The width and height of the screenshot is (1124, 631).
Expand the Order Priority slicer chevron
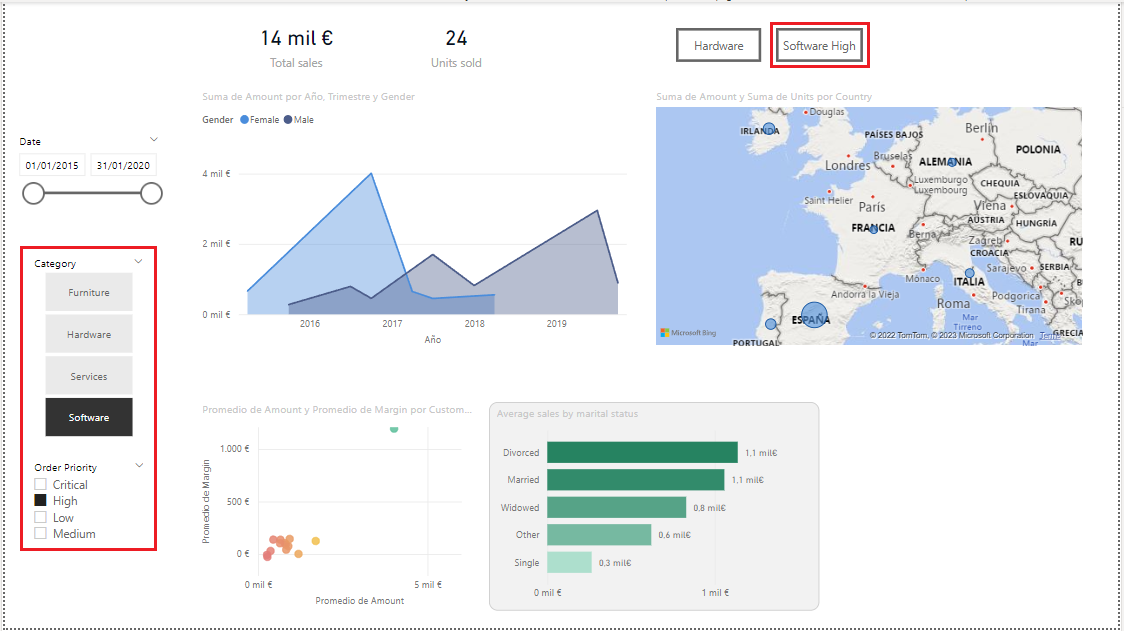tap(139, 465)
